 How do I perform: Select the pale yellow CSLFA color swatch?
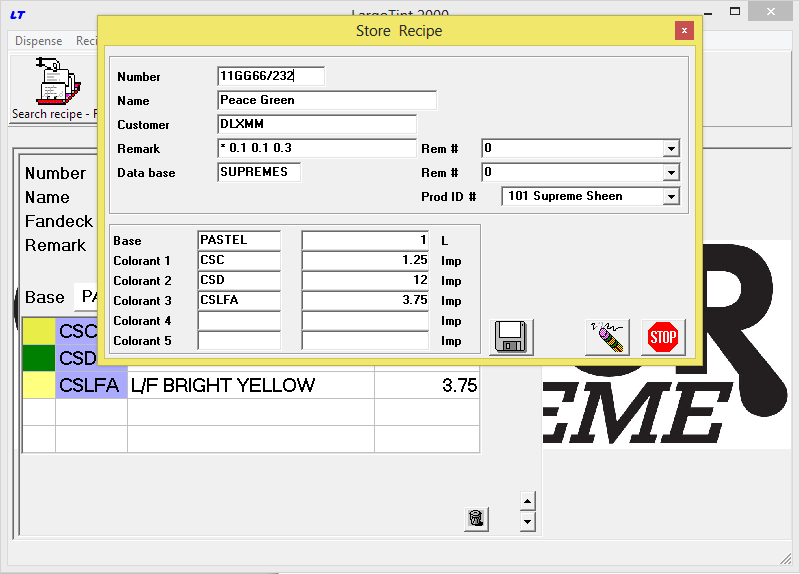(39, 385)
